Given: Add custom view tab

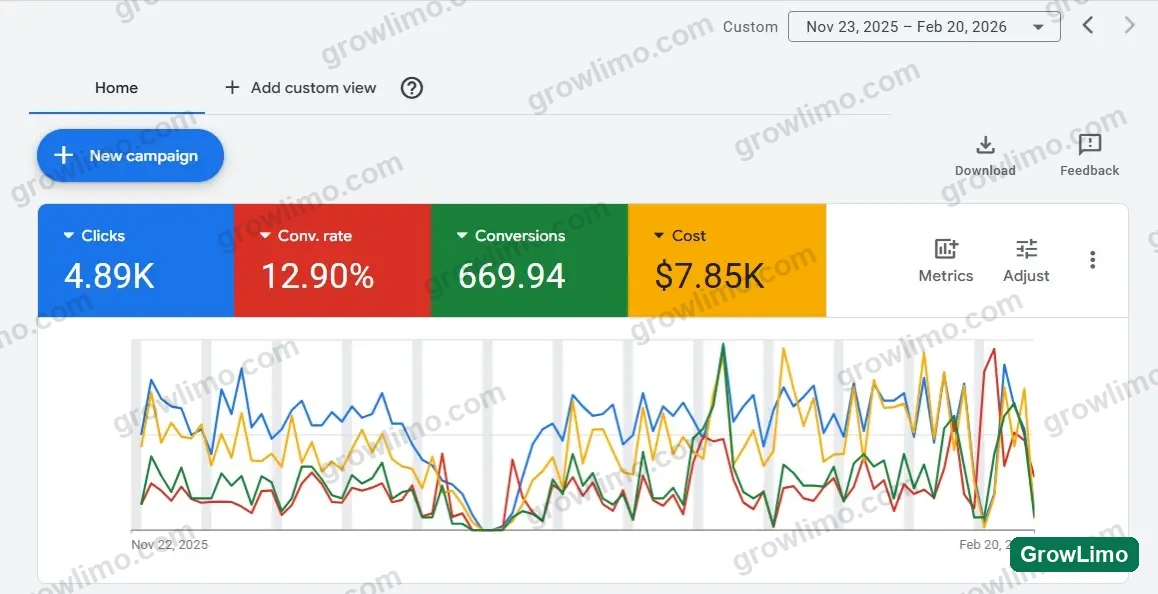Looking at the screenshot, I should click(300, 88).
